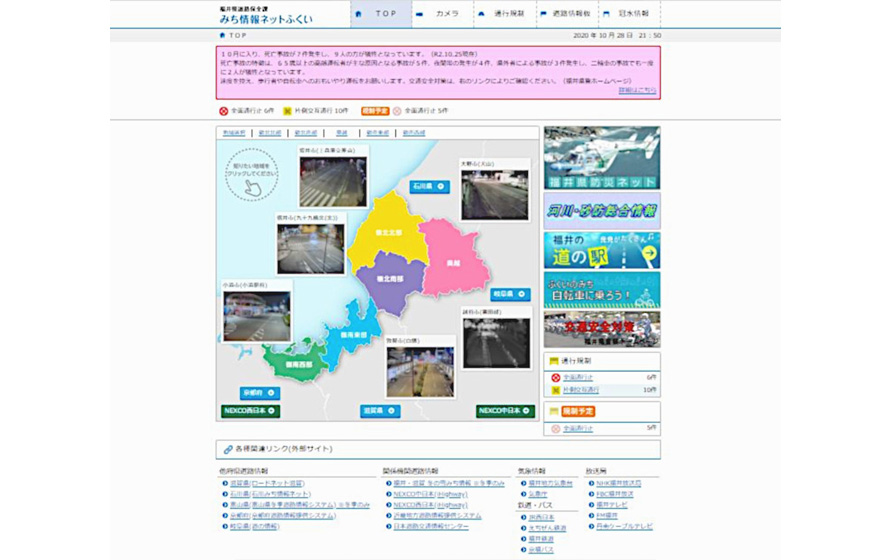View the 九十九橋 camera thumbnail
Viewport: 891px width, 560px height.
click(310, 248)
